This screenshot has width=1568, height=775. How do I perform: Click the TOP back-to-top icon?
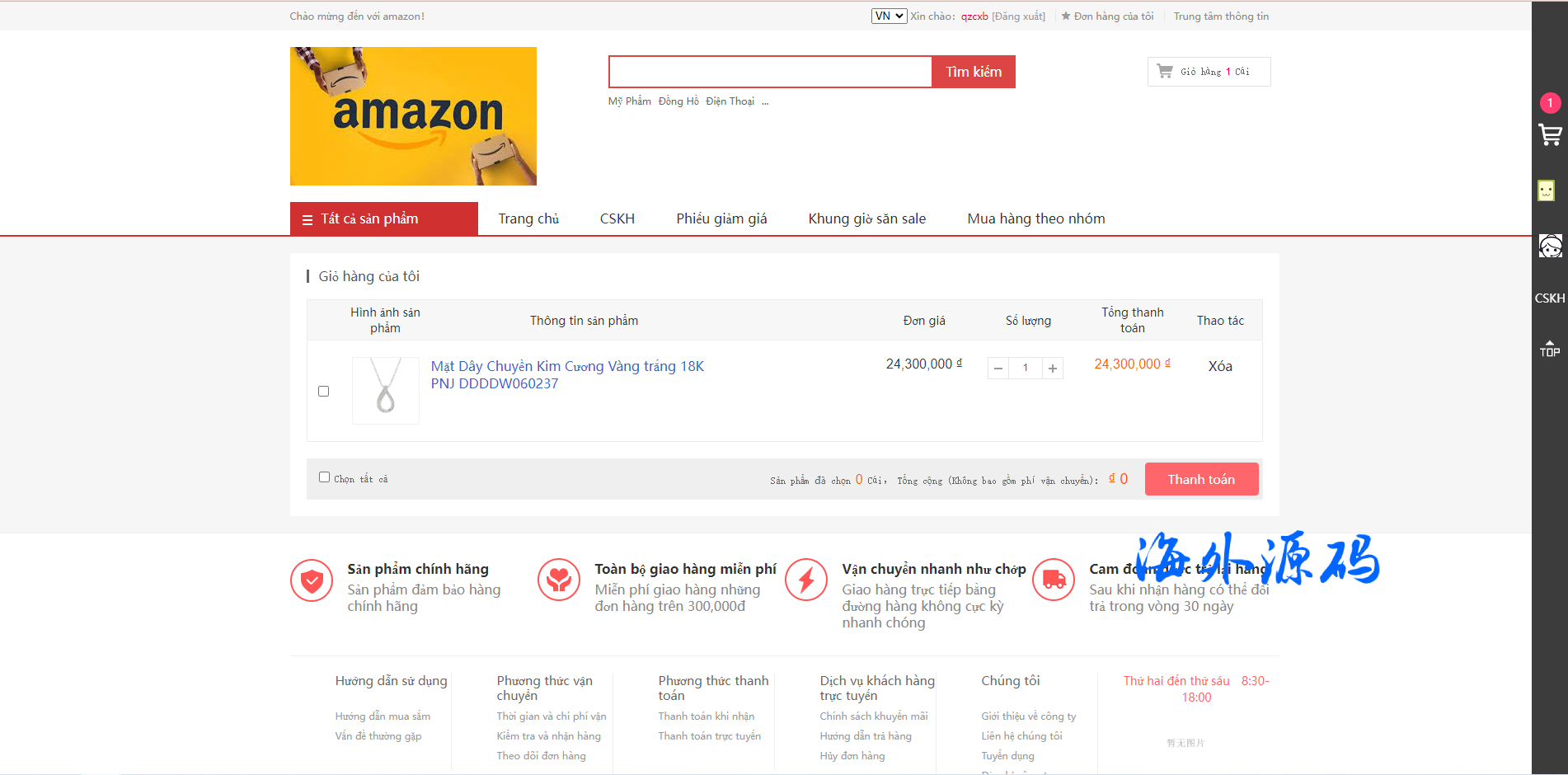coord(1550,349)
